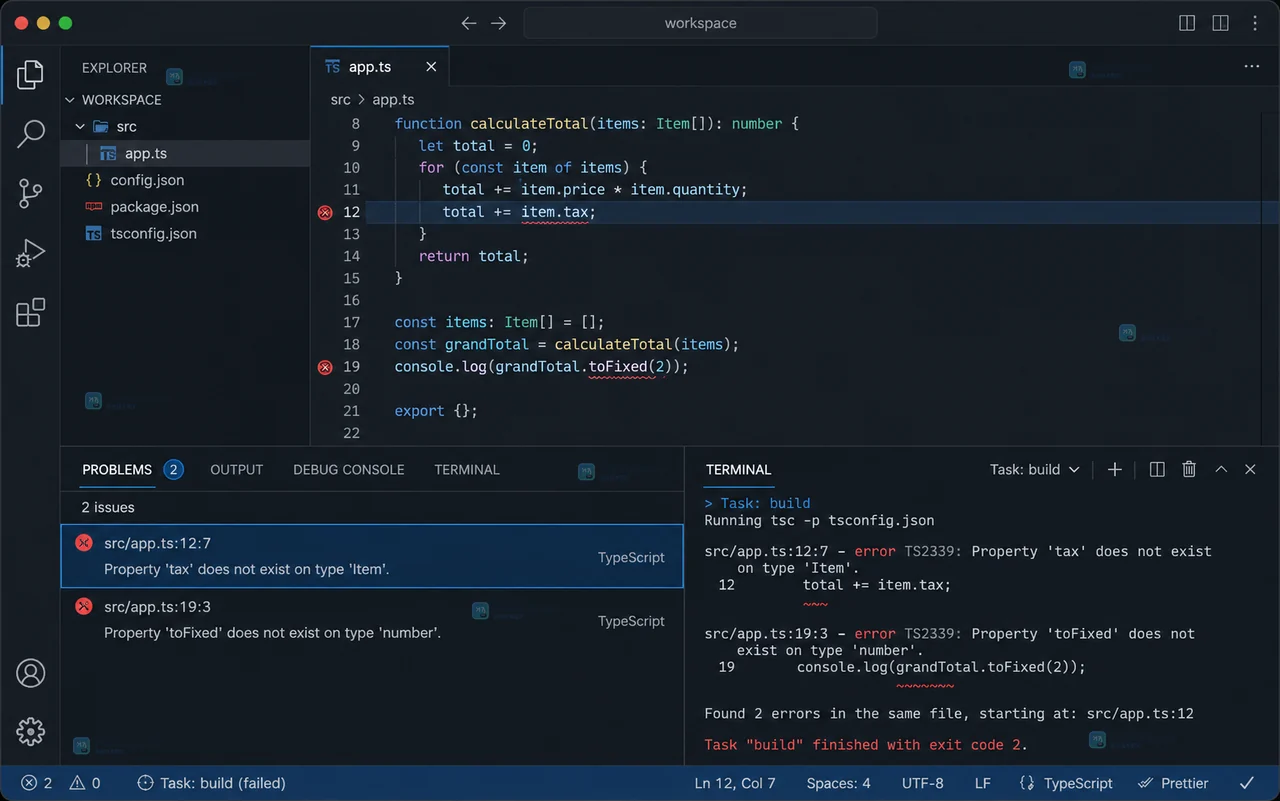Click the error glyph on line 12
This screenshot has height=801, width=1280.
tap(324, 212)
